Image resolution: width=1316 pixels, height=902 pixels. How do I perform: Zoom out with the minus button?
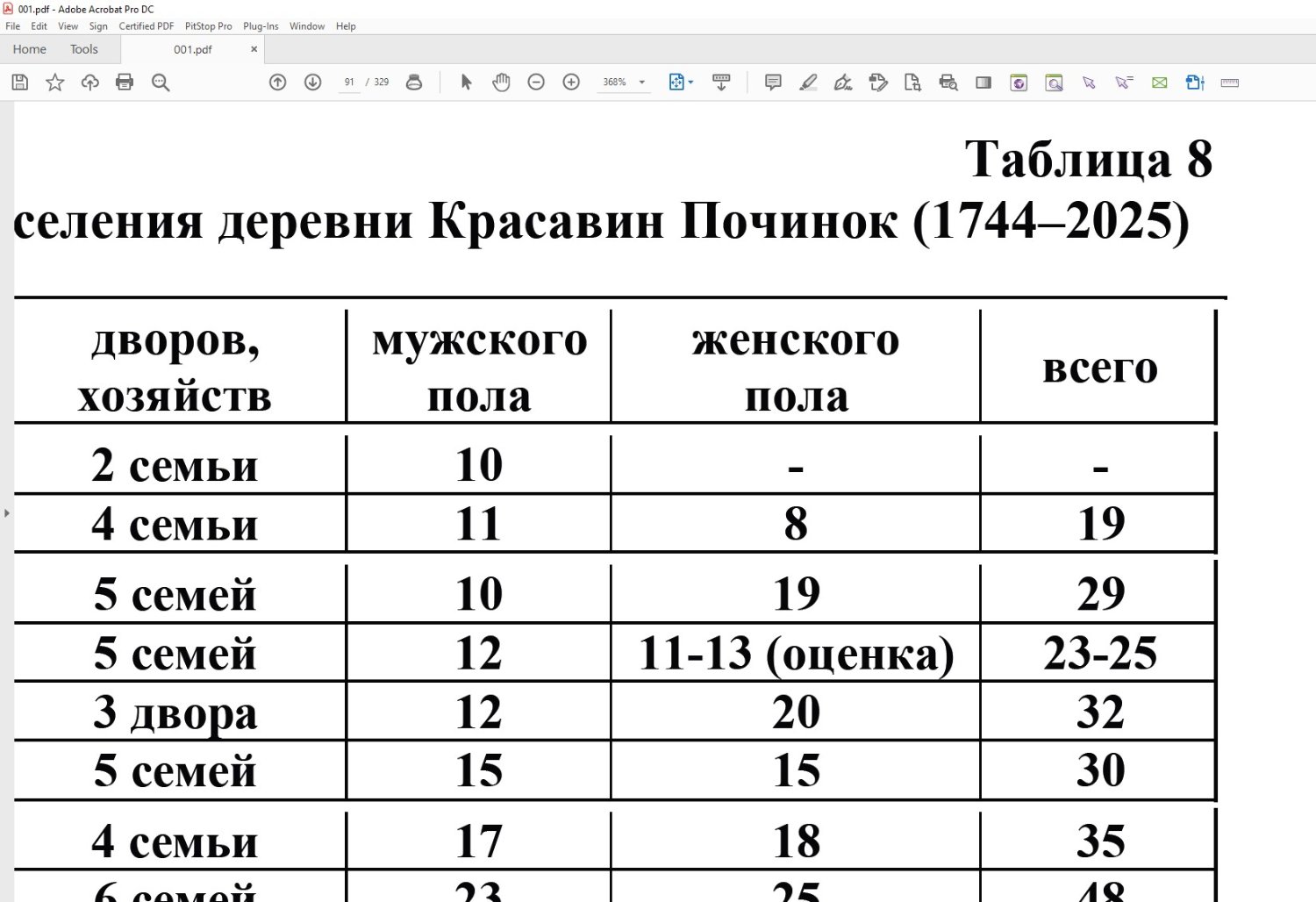536,82
